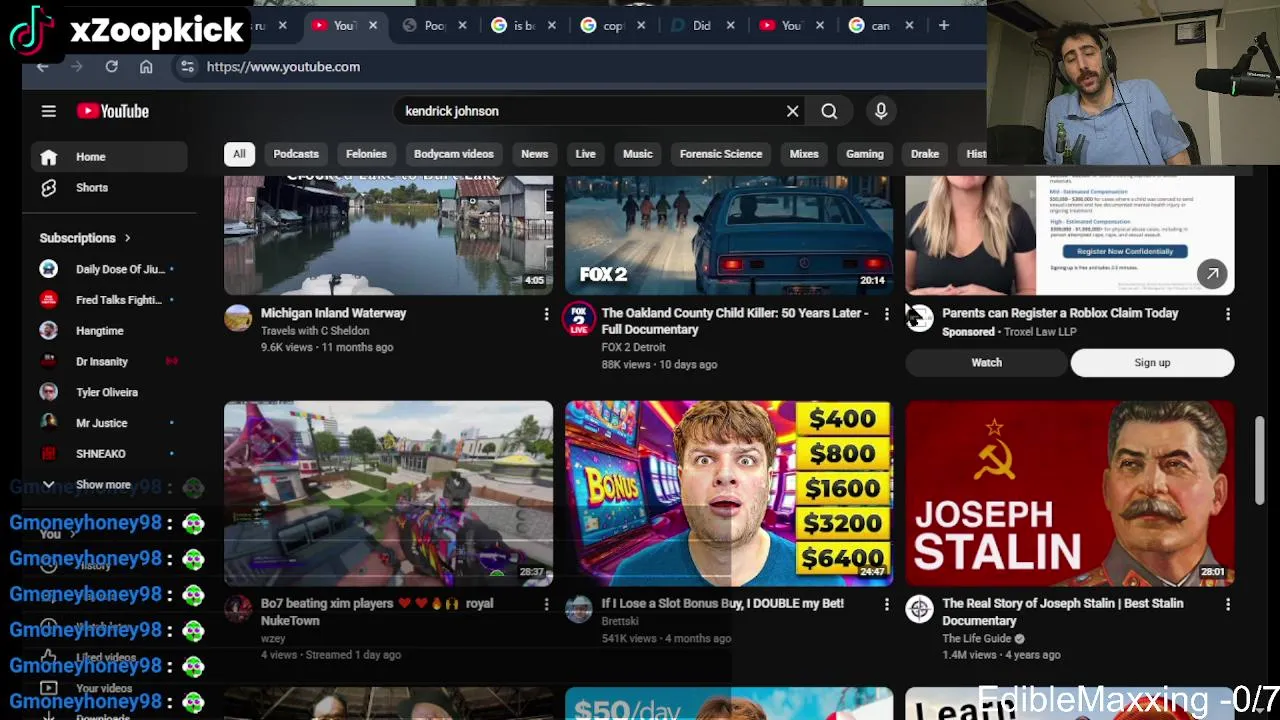1280x720 pixels.
Task: Play the Oakland County Child Killer thumbnail
Action: [729, 235]
